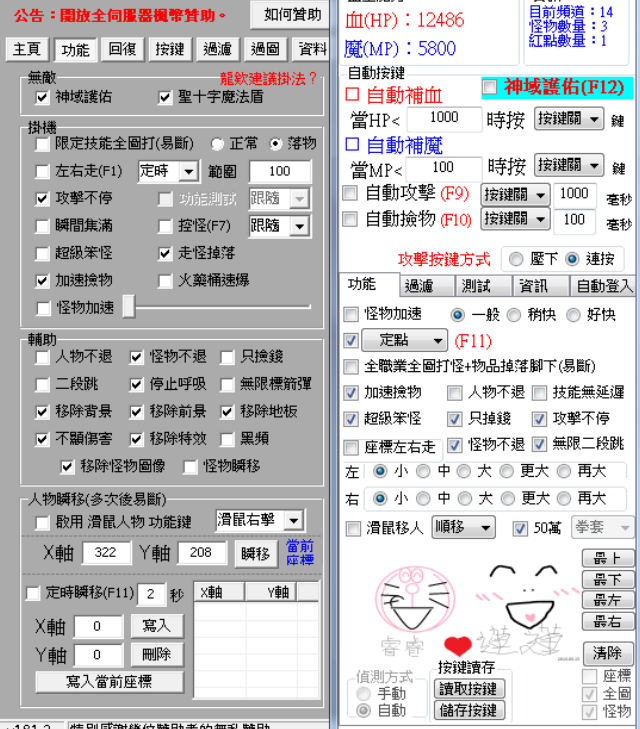The height and width of the screenshot is (729, 640).
Task: Open the 按鍵關 dropdown for 自動攻擊 (F9)
Action: [x=515, y=195]
